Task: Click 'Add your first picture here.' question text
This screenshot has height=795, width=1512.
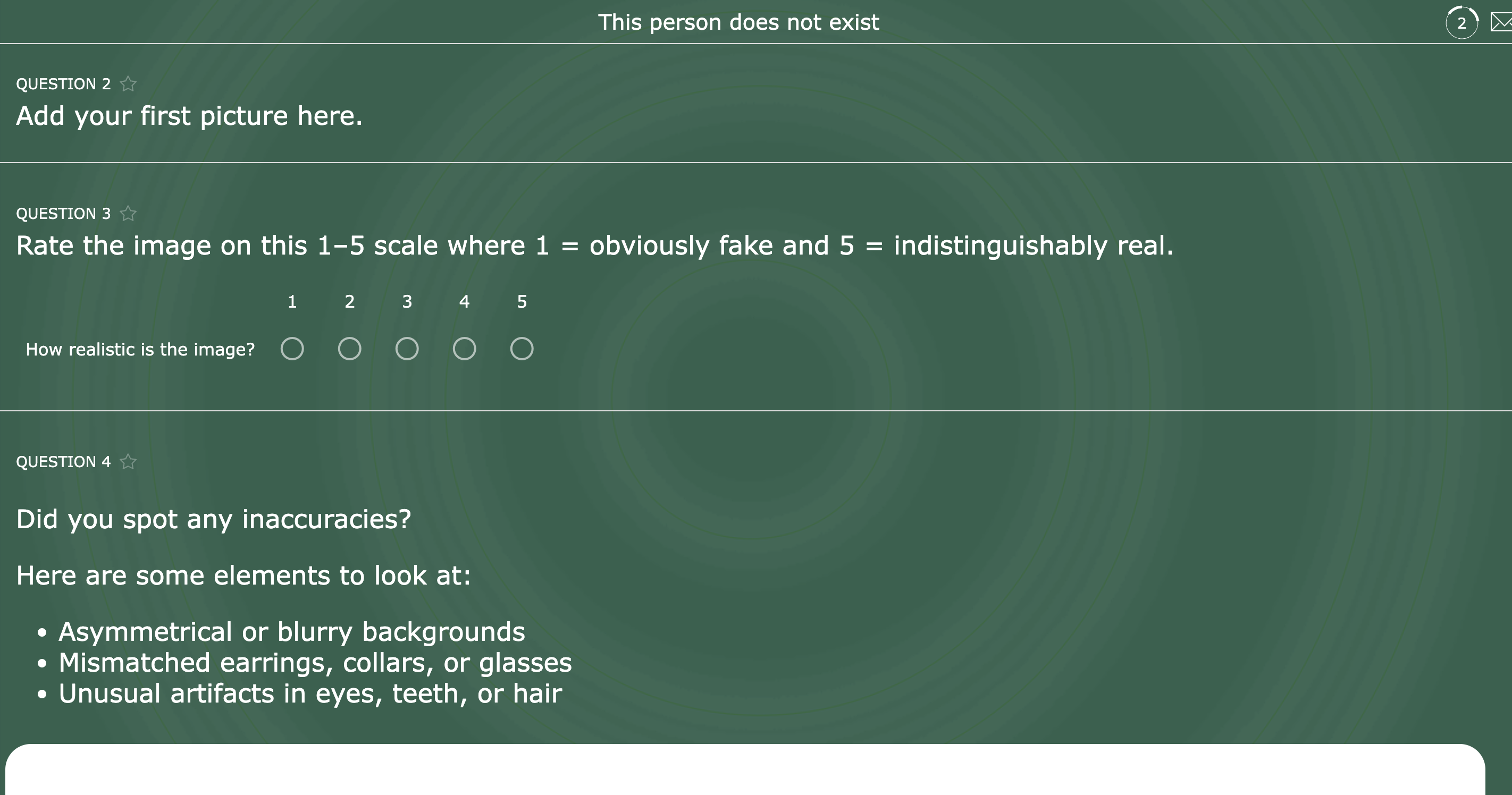Action: pos(189,116)
